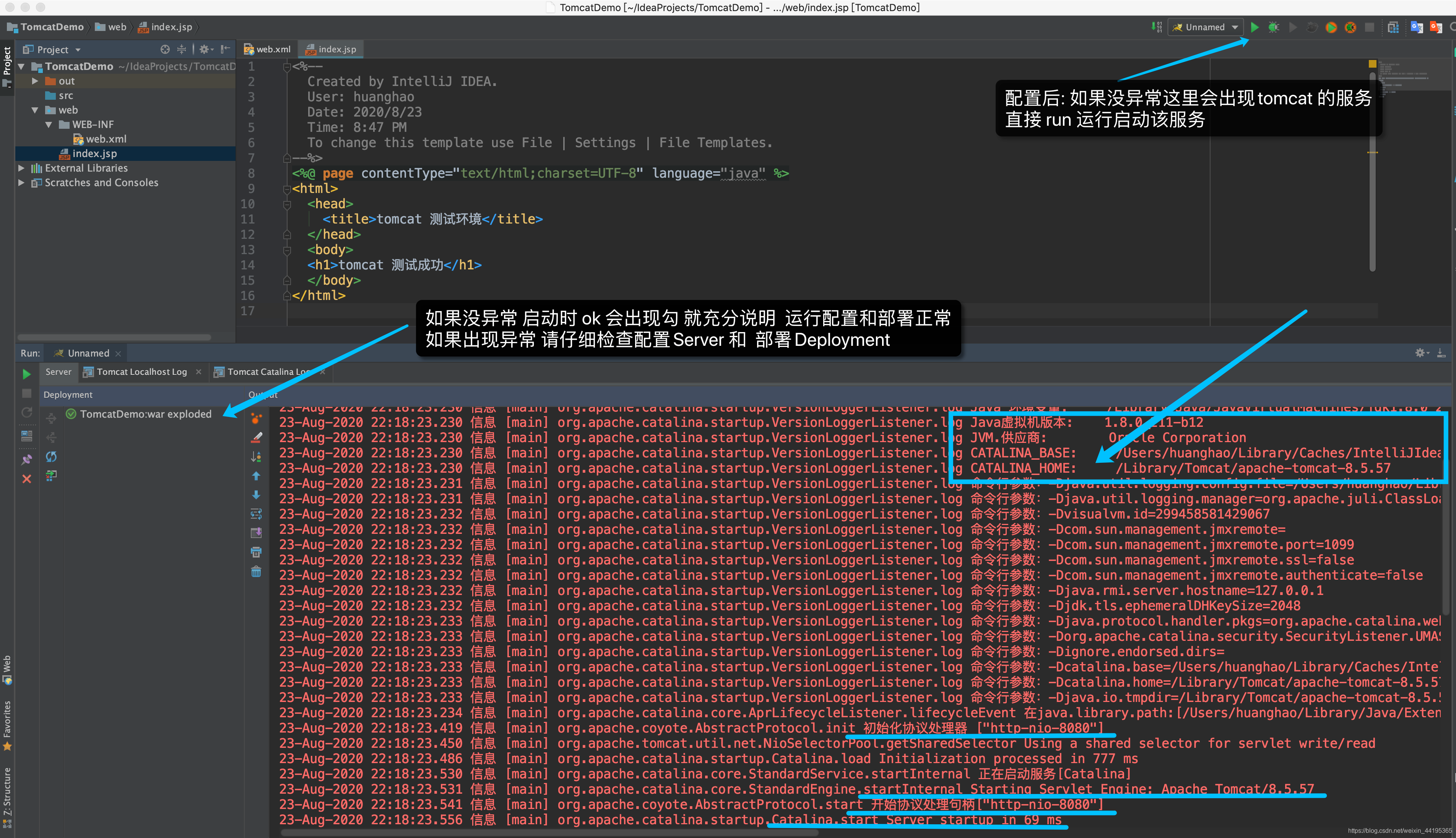Screen dimensions: 1456x838
Task: Click the orange dots output icon
Action: [256, 418]
